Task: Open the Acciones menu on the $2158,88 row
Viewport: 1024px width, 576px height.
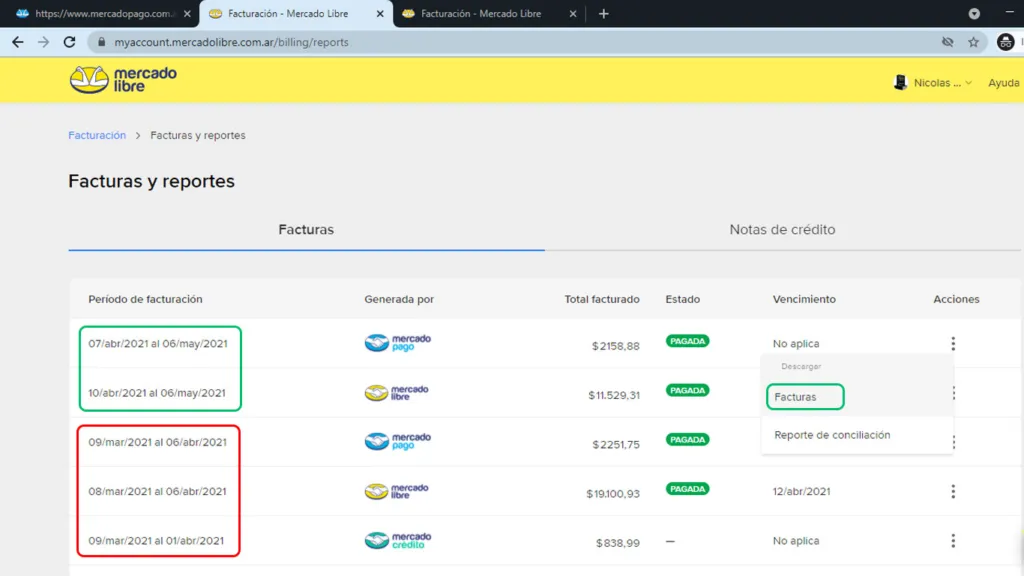Action: click(x=953, y=343)
